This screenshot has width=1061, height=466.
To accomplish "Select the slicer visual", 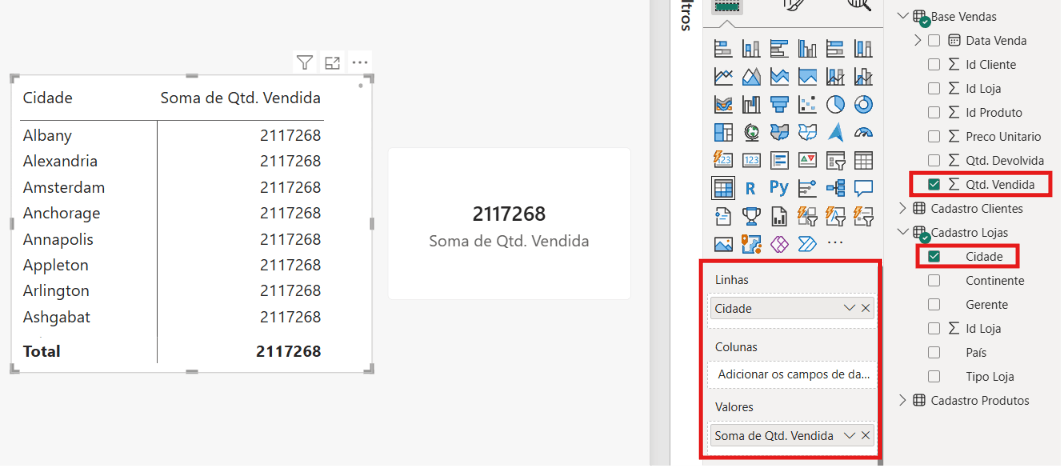I will (x=836, y=160).
